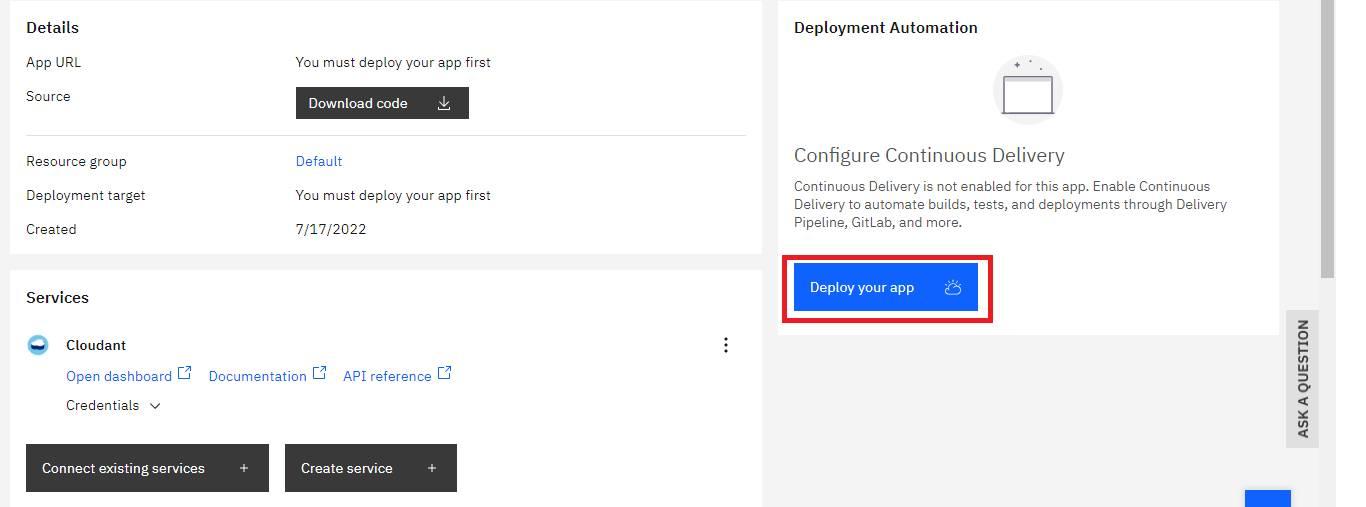Click the Download code button

382,103
